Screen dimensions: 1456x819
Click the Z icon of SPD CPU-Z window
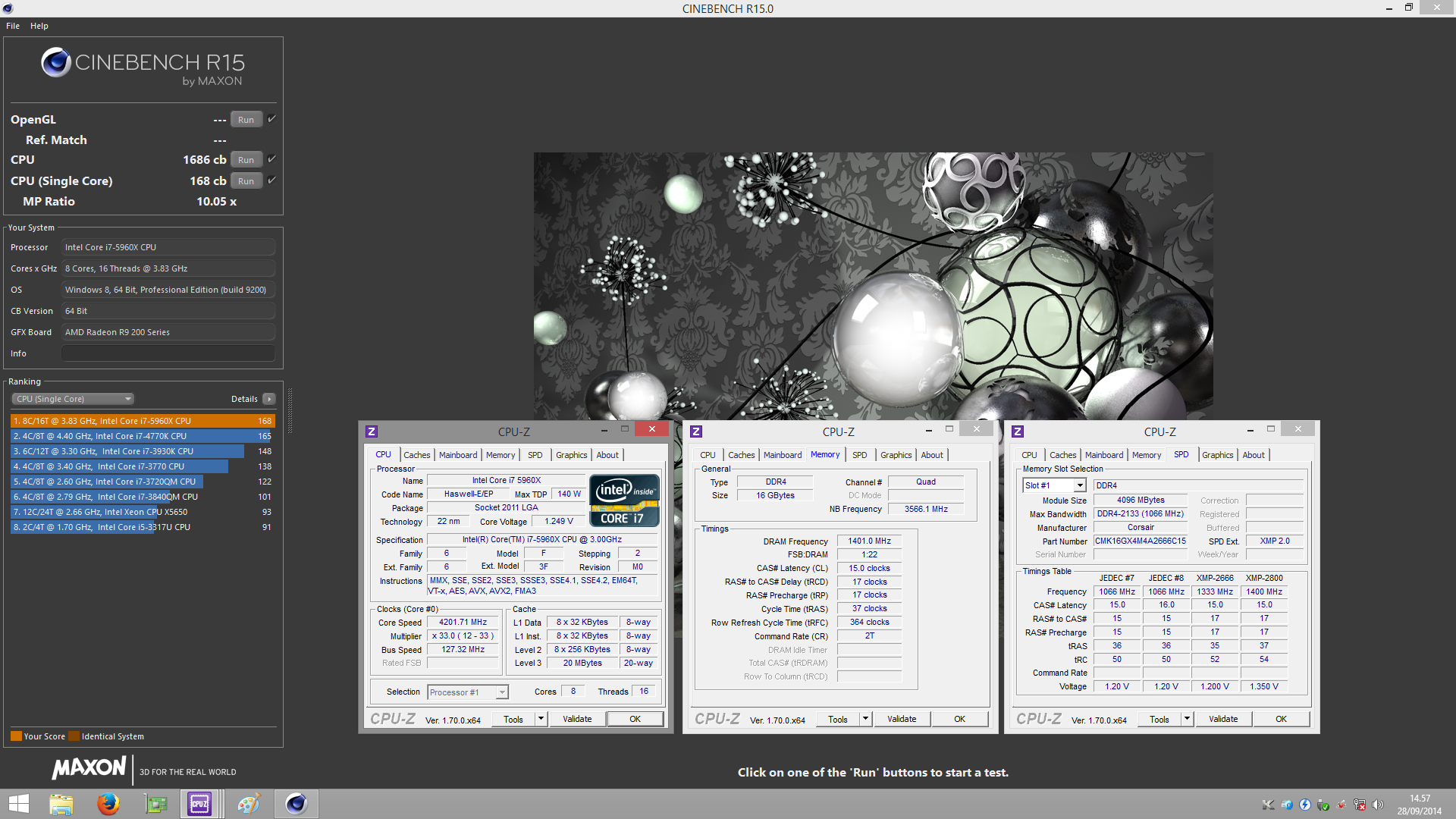click(x=1018, y=431)
